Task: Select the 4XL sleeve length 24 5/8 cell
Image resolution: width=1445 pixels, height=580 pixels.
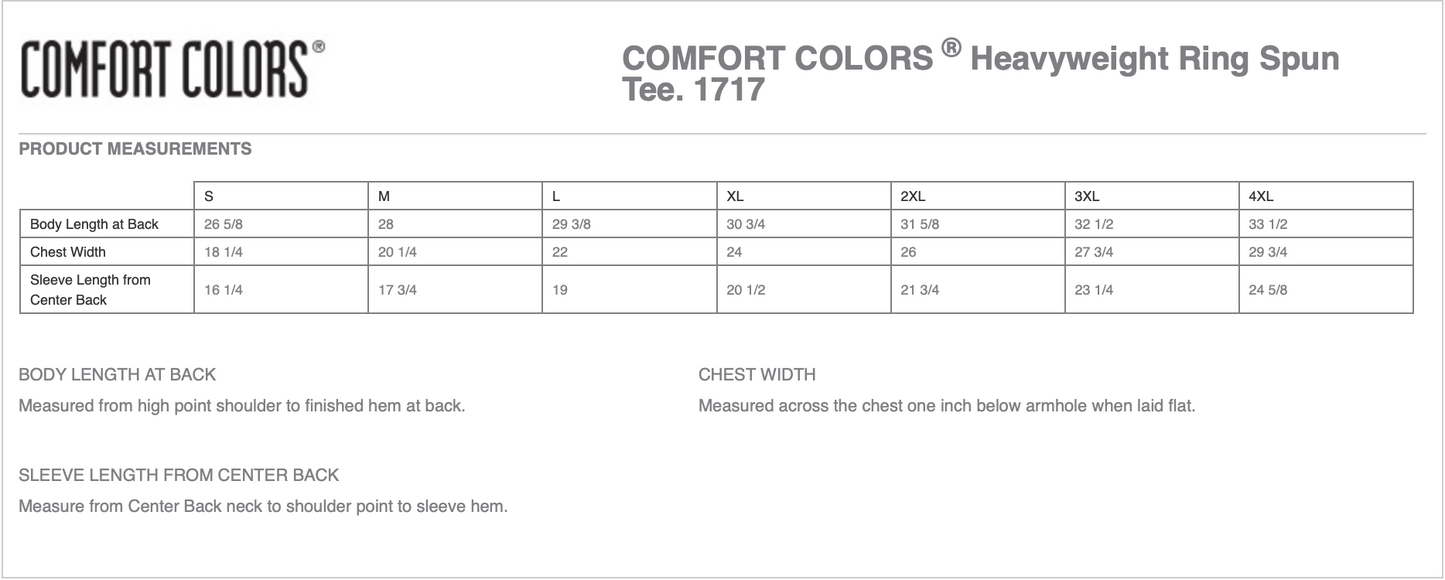Action: [1268, 290]
